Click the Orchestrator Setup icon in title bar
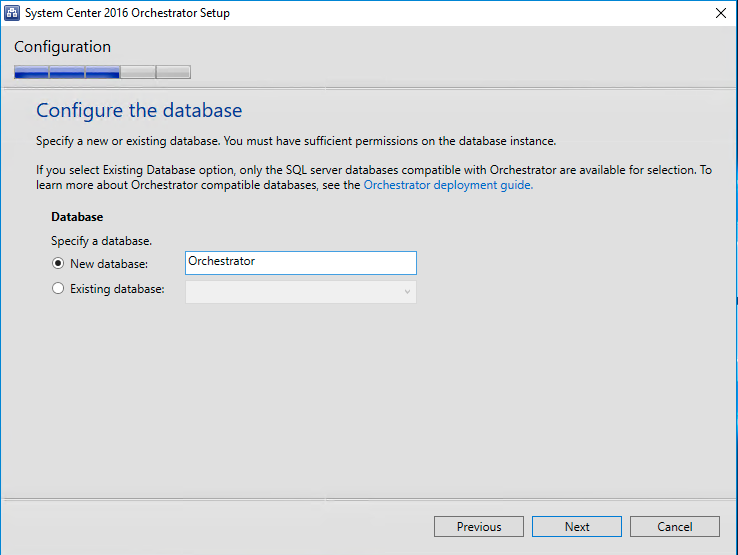This screenshot has height=555, width=738. click(13, 13)
